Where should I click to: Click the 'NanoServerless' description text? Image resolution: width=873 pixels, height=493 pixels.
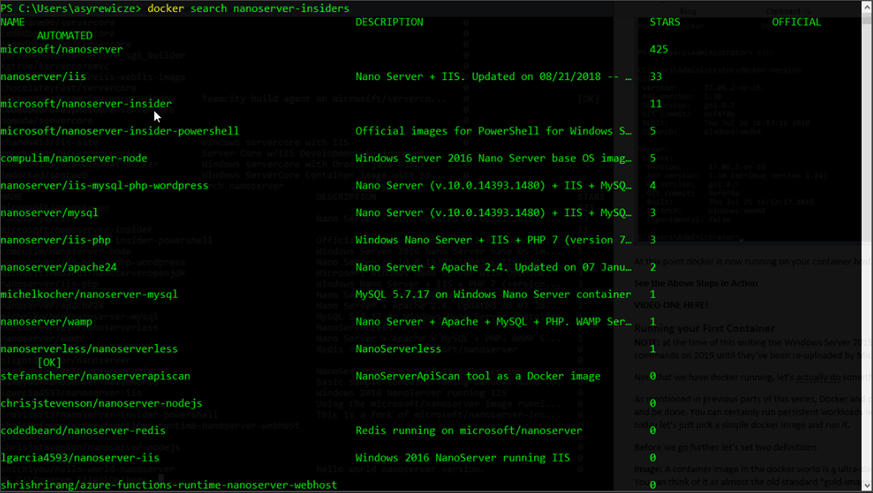tap(399, 349)
